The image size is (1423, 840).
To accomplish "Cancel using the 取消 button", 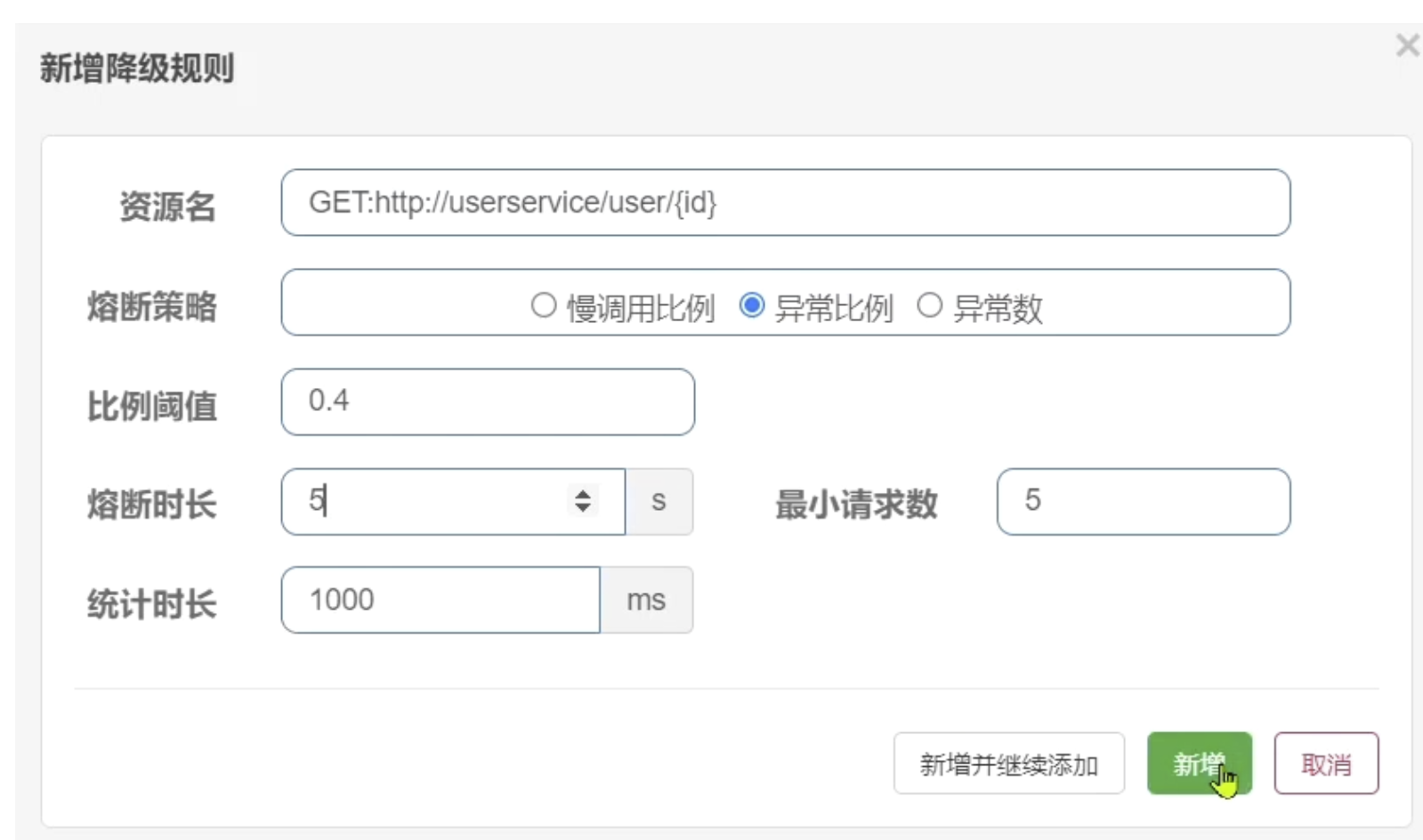I will pos(1325,763).
